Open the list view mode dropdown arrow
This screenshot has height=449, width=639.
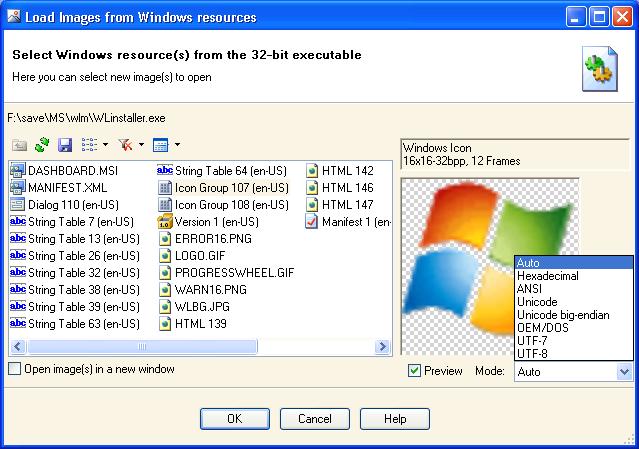point(106,145)
